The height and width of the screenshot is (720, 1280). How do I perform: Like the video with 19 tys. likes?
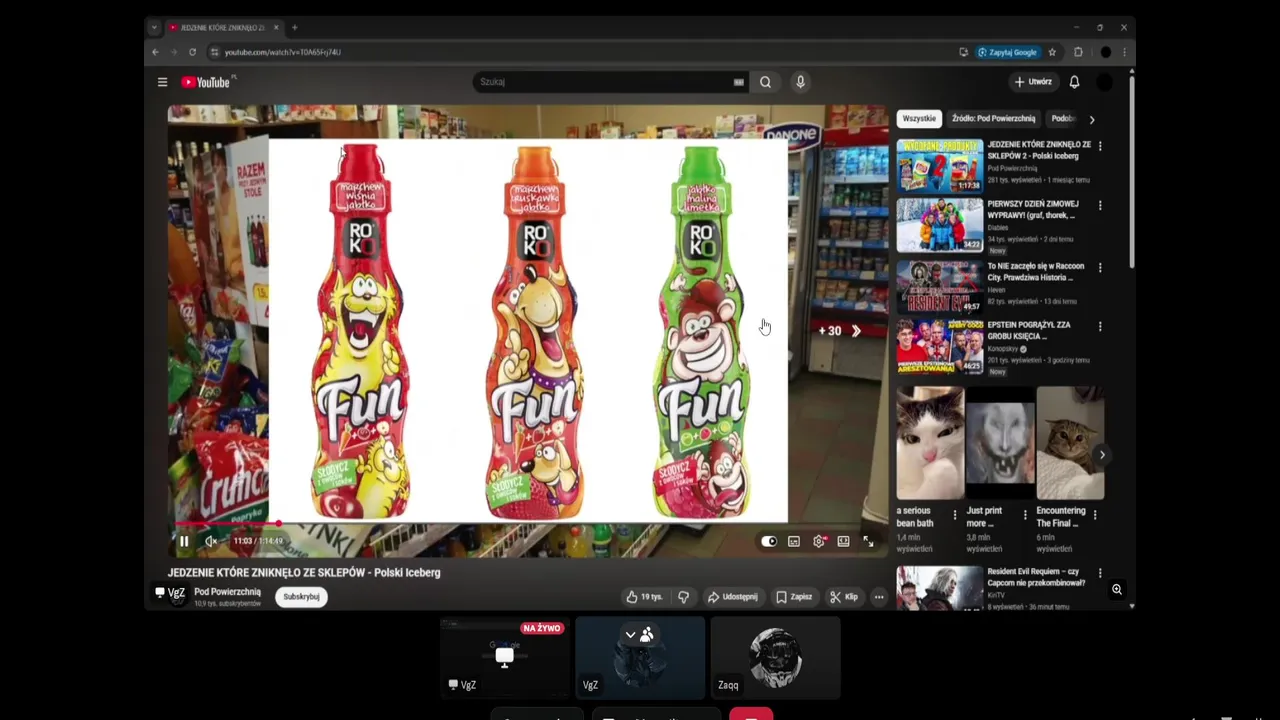[x=644, y=597]
